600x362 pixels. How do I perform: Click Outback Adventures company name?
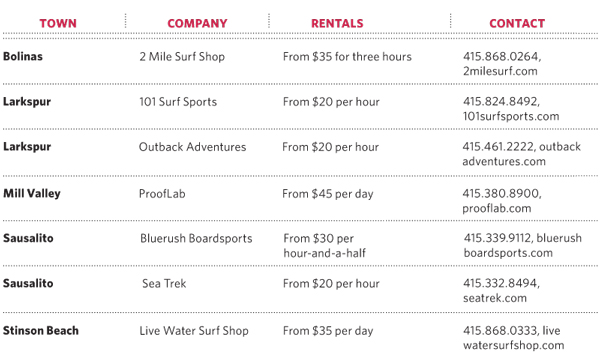(x=192, y=147)
